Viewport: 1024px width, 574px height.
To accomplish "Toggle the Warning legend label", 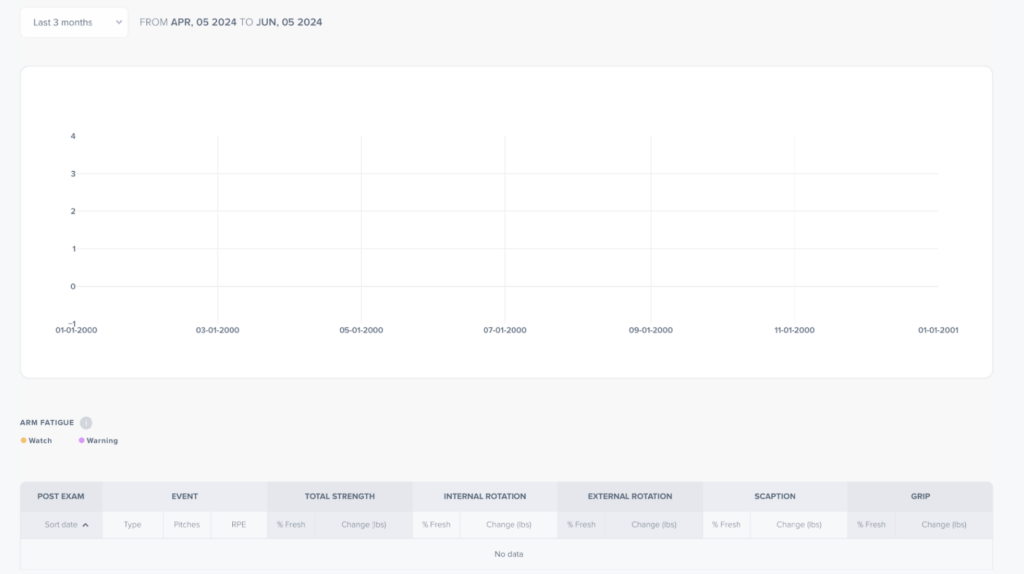I will (x=102, y=440).
